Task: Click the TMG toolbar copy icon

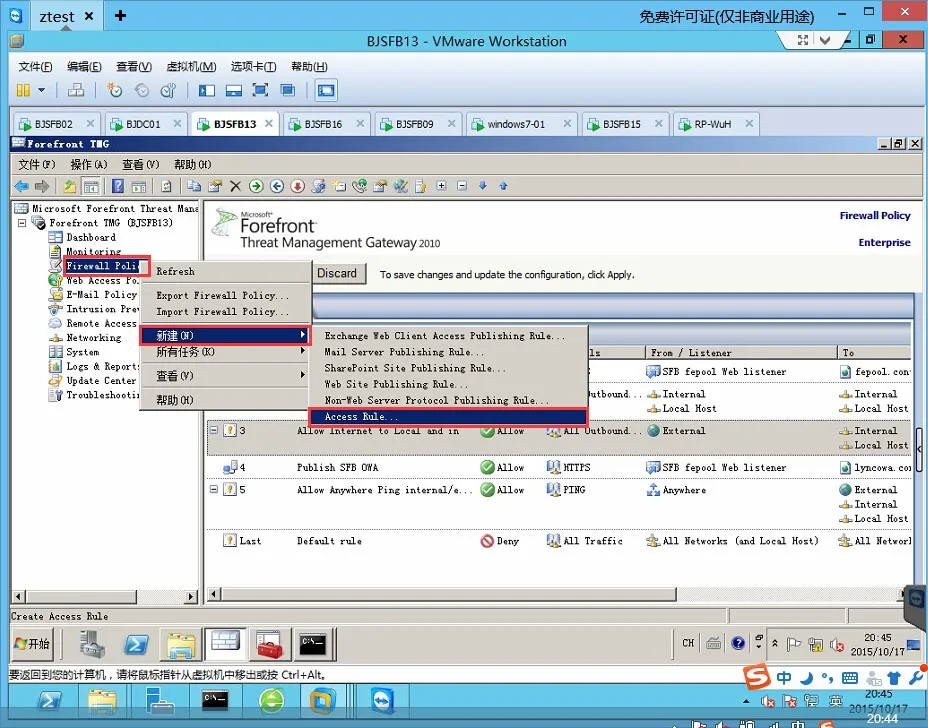Action: click(x=194, y=186)
